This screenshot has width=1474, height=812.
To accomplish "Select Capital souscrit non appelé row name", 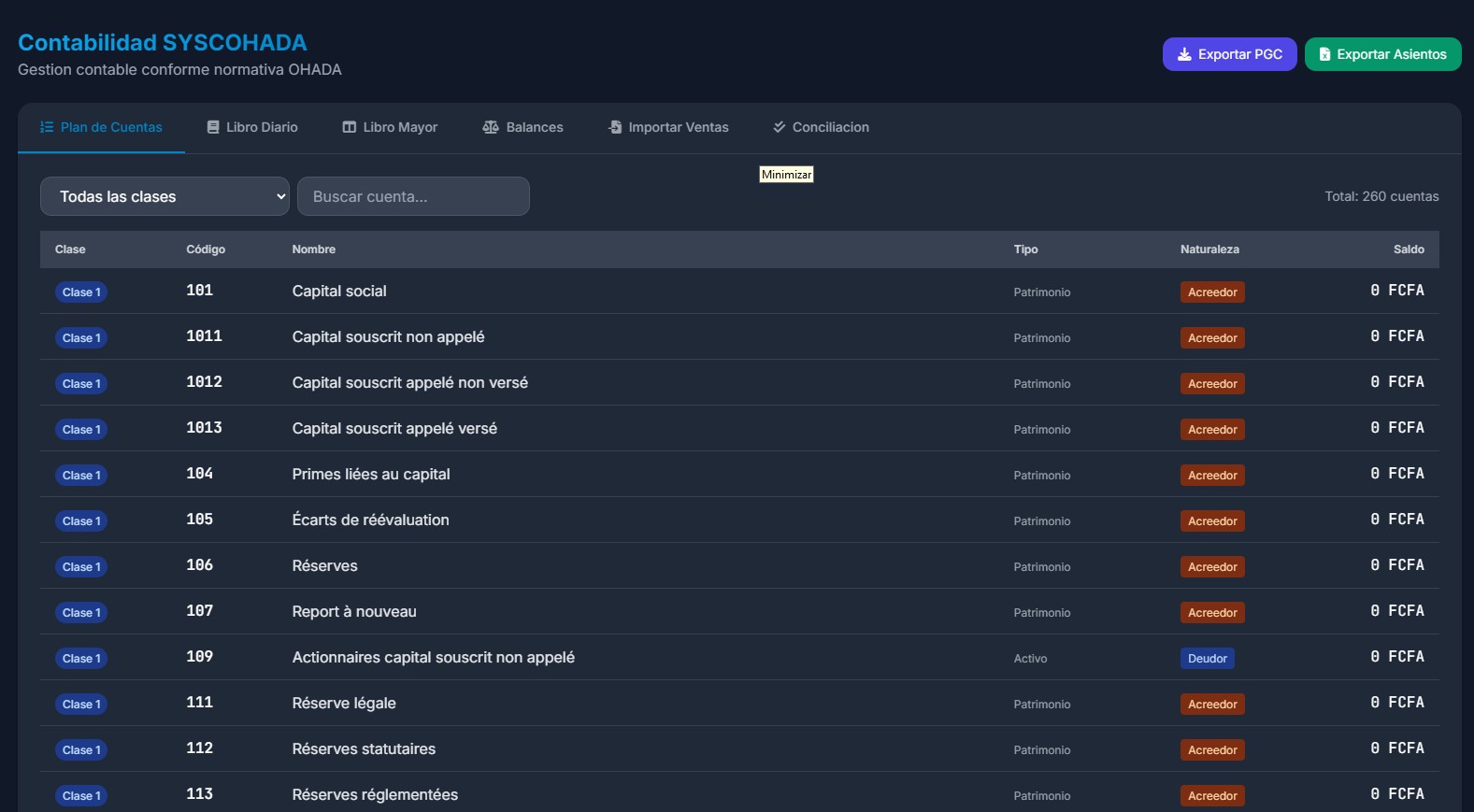I will coord(388,337).
